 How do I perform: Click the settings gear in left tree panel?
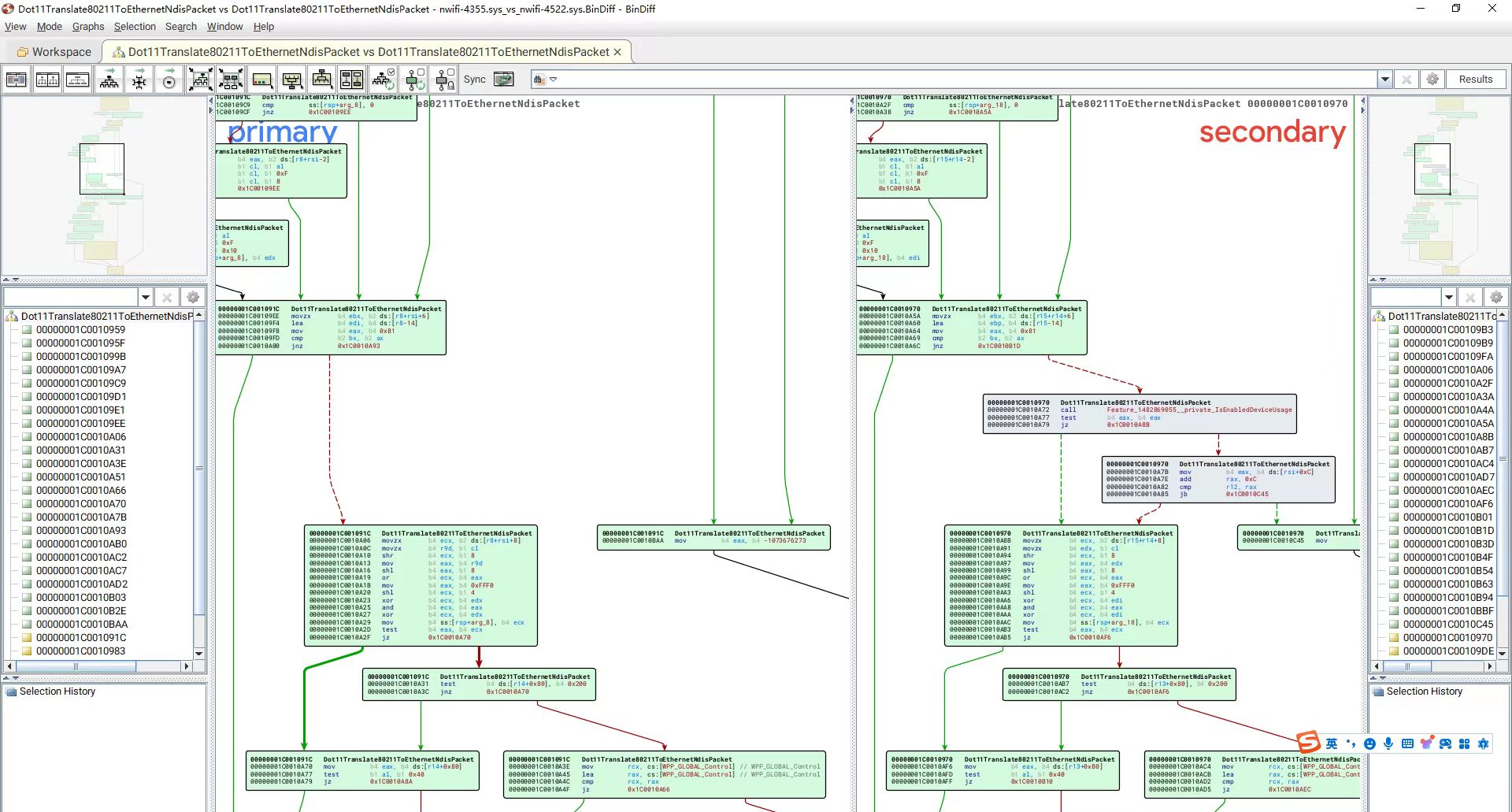193,297
